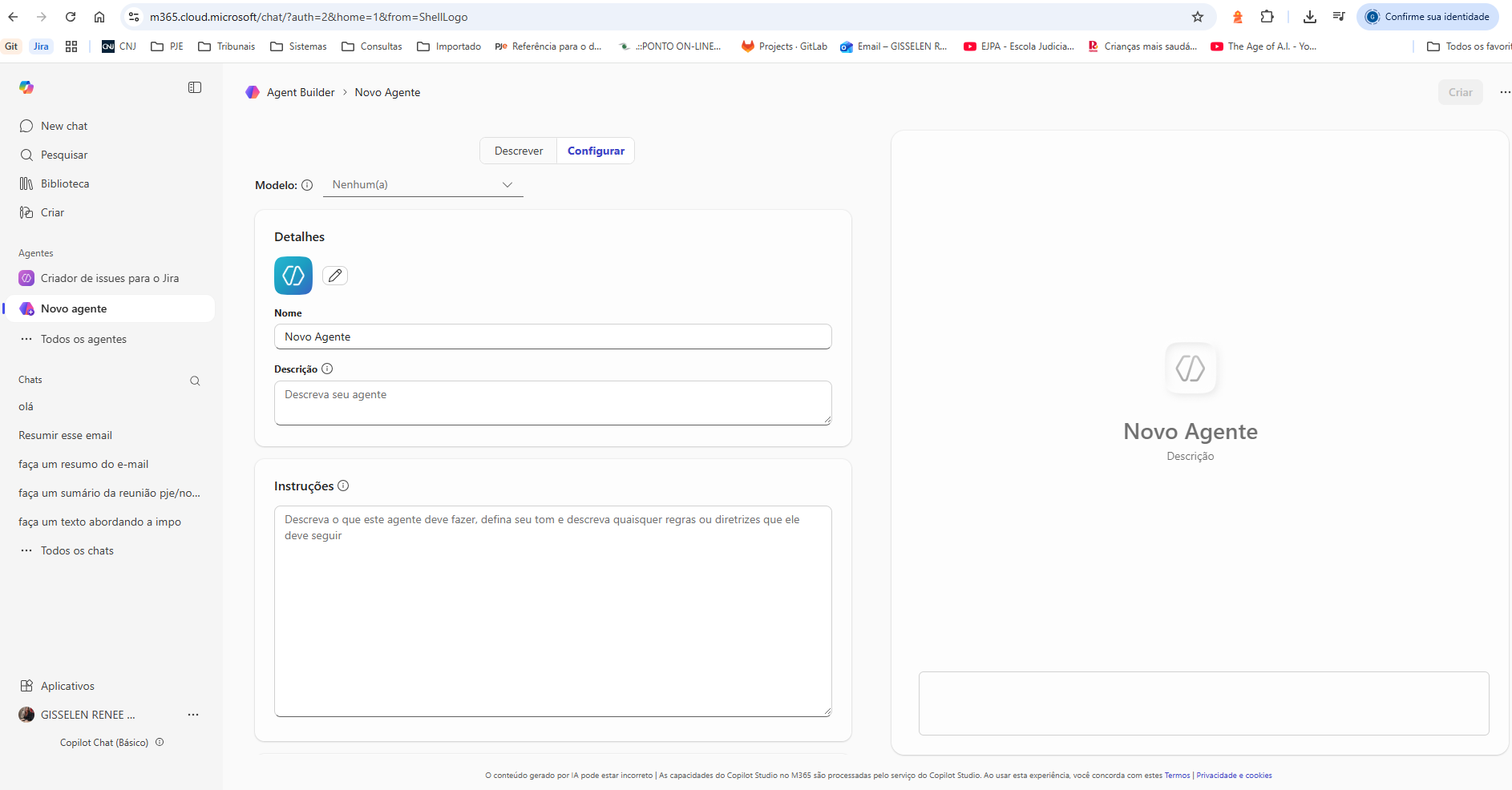Open browser Downloads icon
Image resolution: width=1512 pixels, height=790 pixels.
click(1310, 17)
